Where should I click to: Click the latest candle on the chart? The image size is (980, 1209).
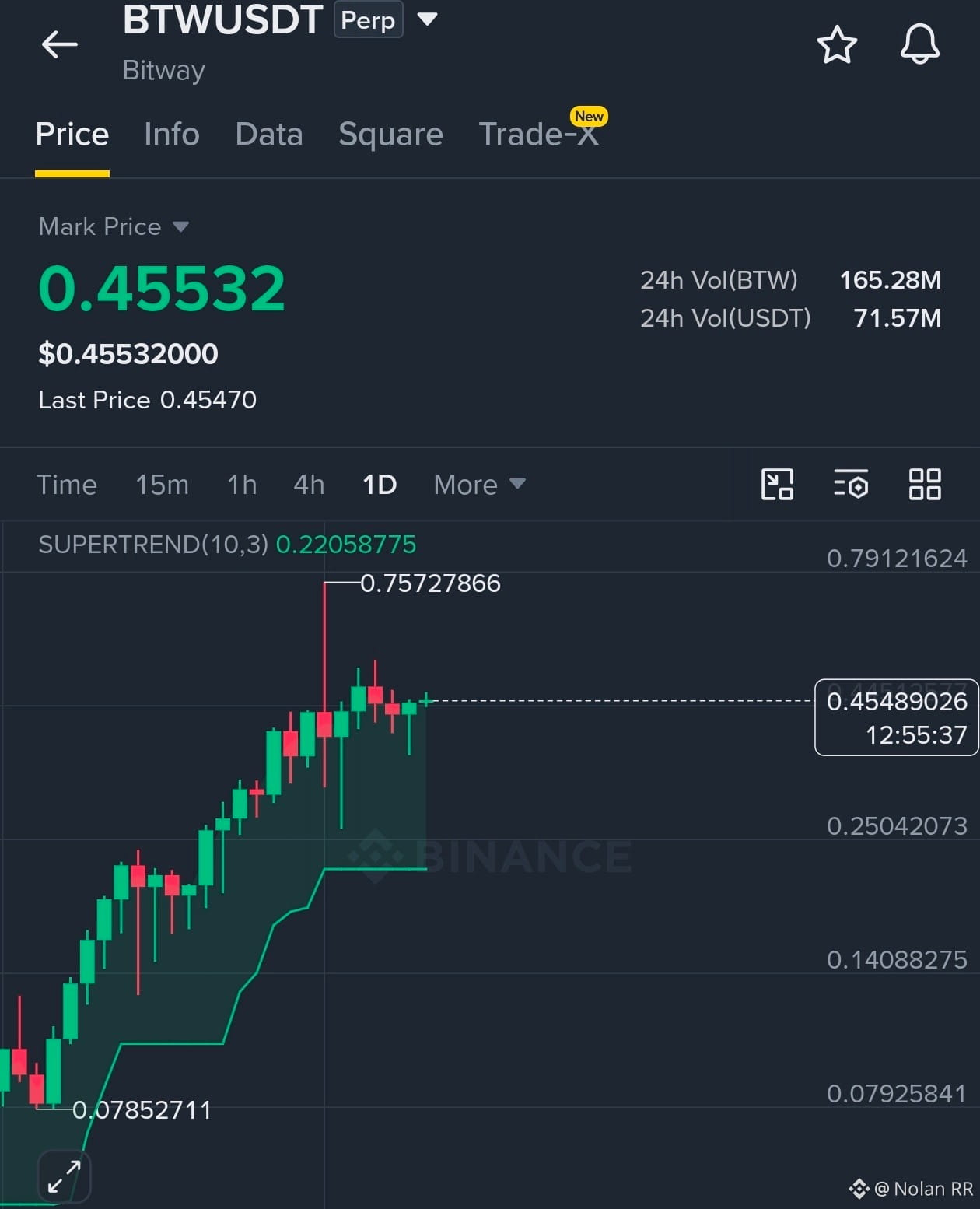pyautogui.click(x=426, y=700)
